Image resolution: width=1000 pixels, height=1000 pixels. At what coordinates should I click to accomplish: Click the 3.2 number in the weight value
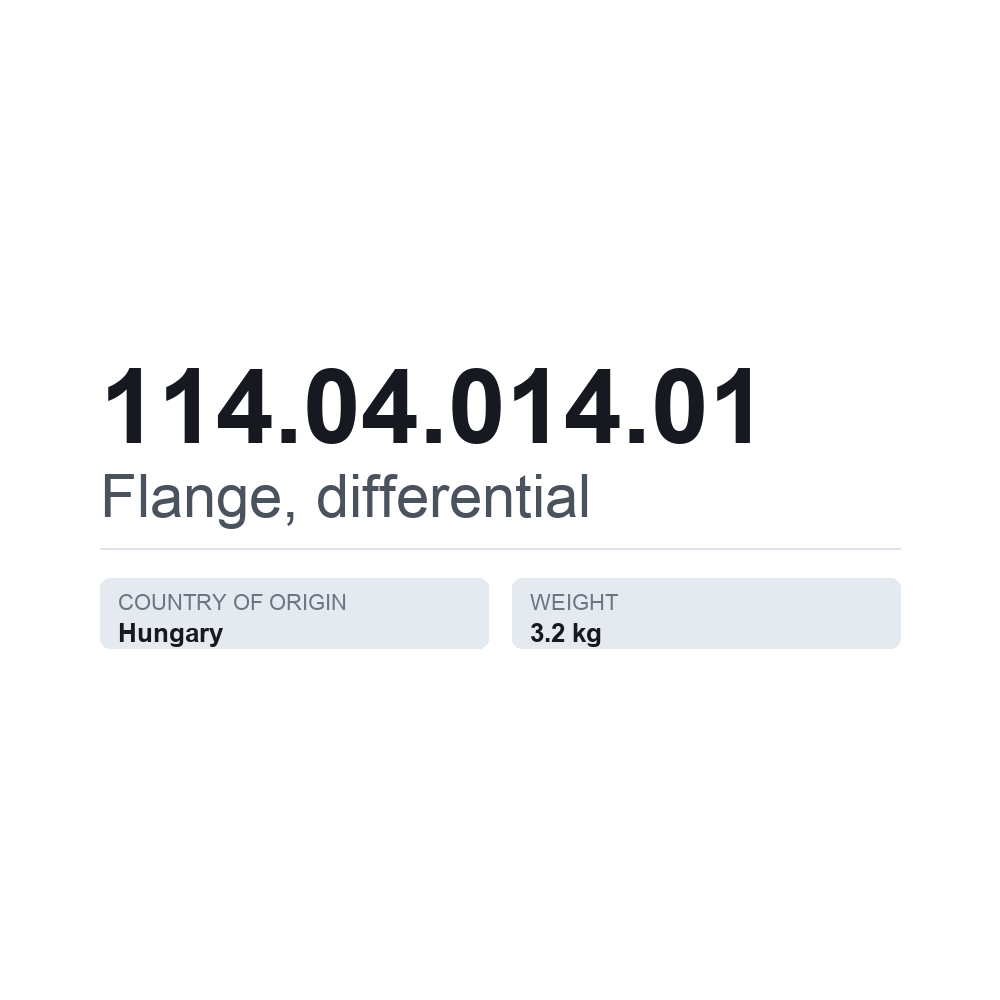[x=547, y=634]
